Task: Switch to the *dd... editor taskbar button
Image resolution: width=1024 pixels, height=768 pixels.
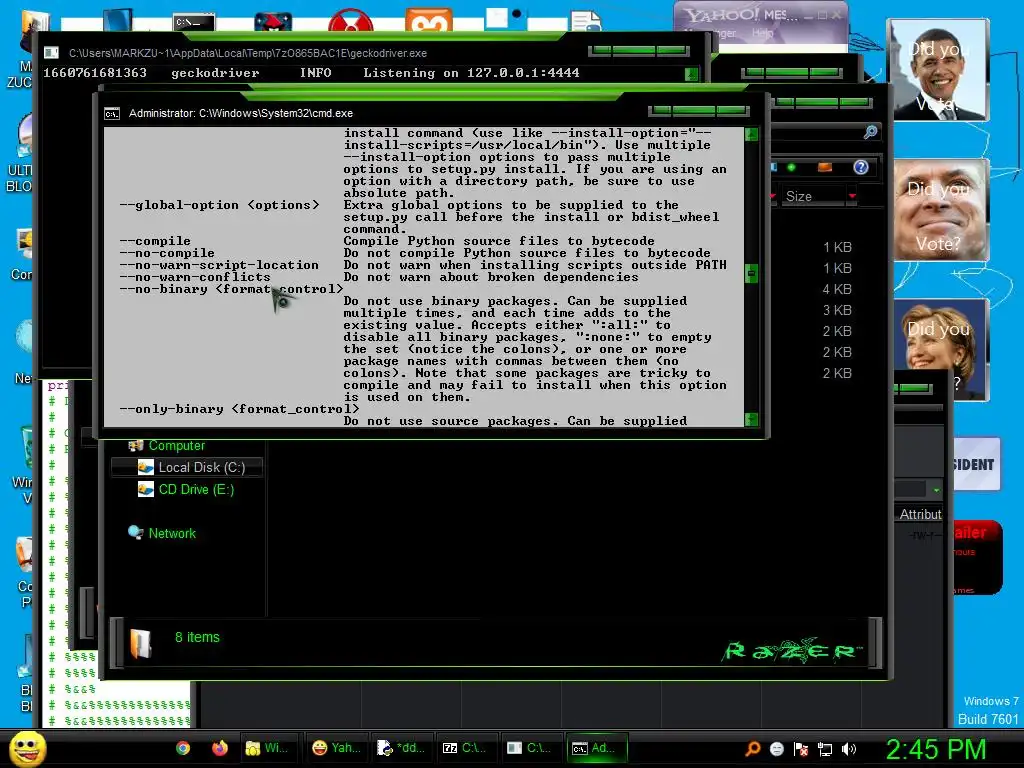Action: coord(402,748)
